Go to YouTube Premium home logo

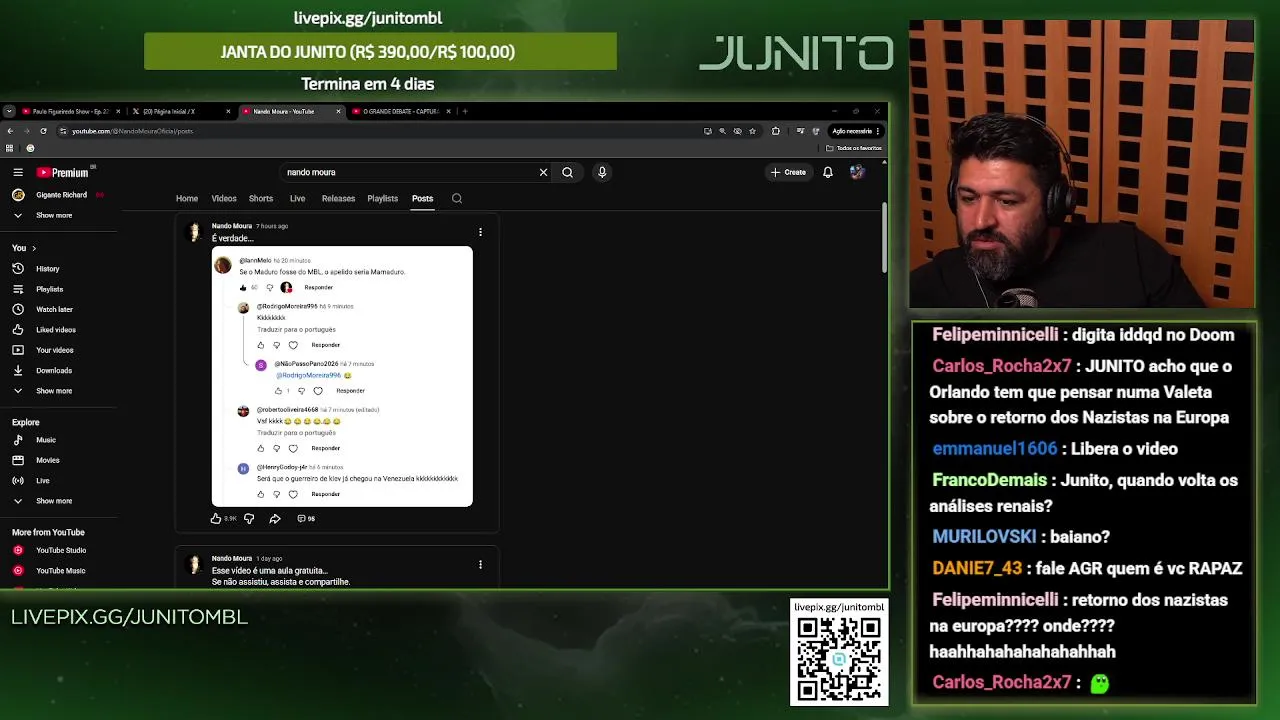63,172
